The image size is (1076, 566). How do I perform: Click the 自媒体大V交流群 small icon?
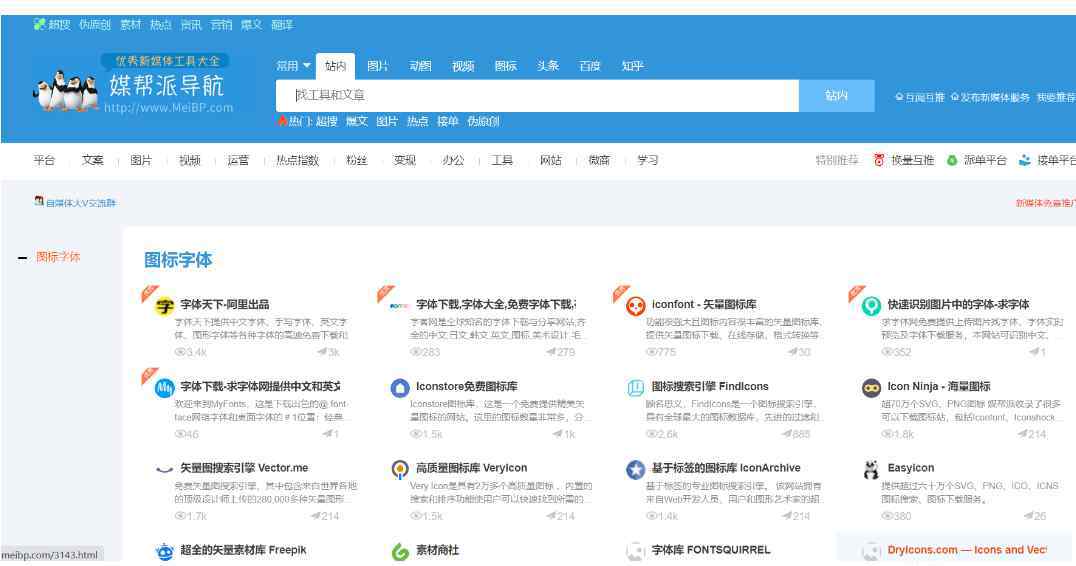(x=39, y=202)
